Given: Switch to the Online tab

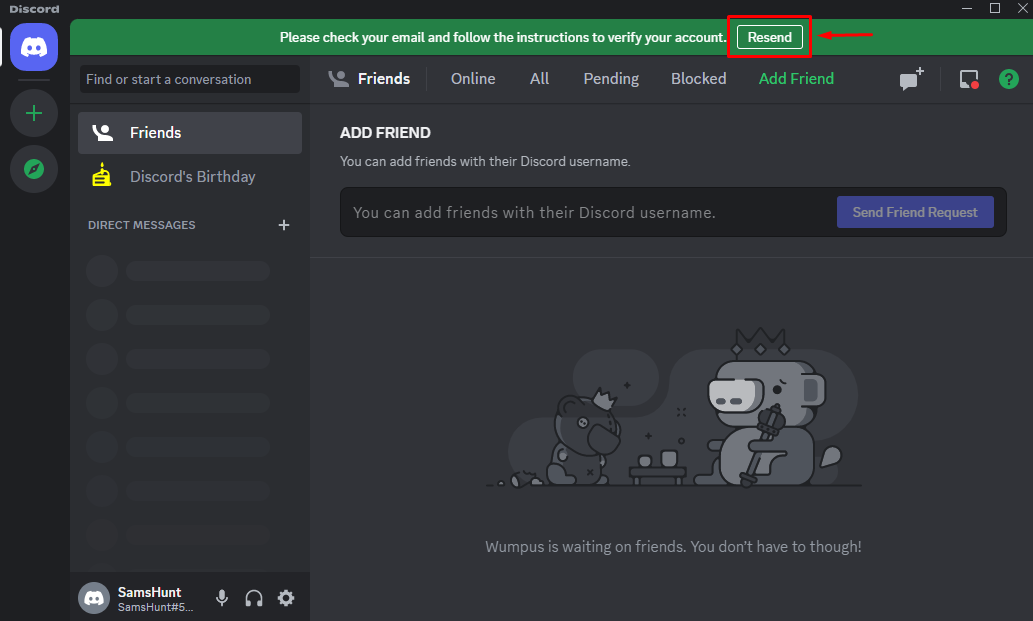Looking at the screenshot, I should tap(473, 79).
